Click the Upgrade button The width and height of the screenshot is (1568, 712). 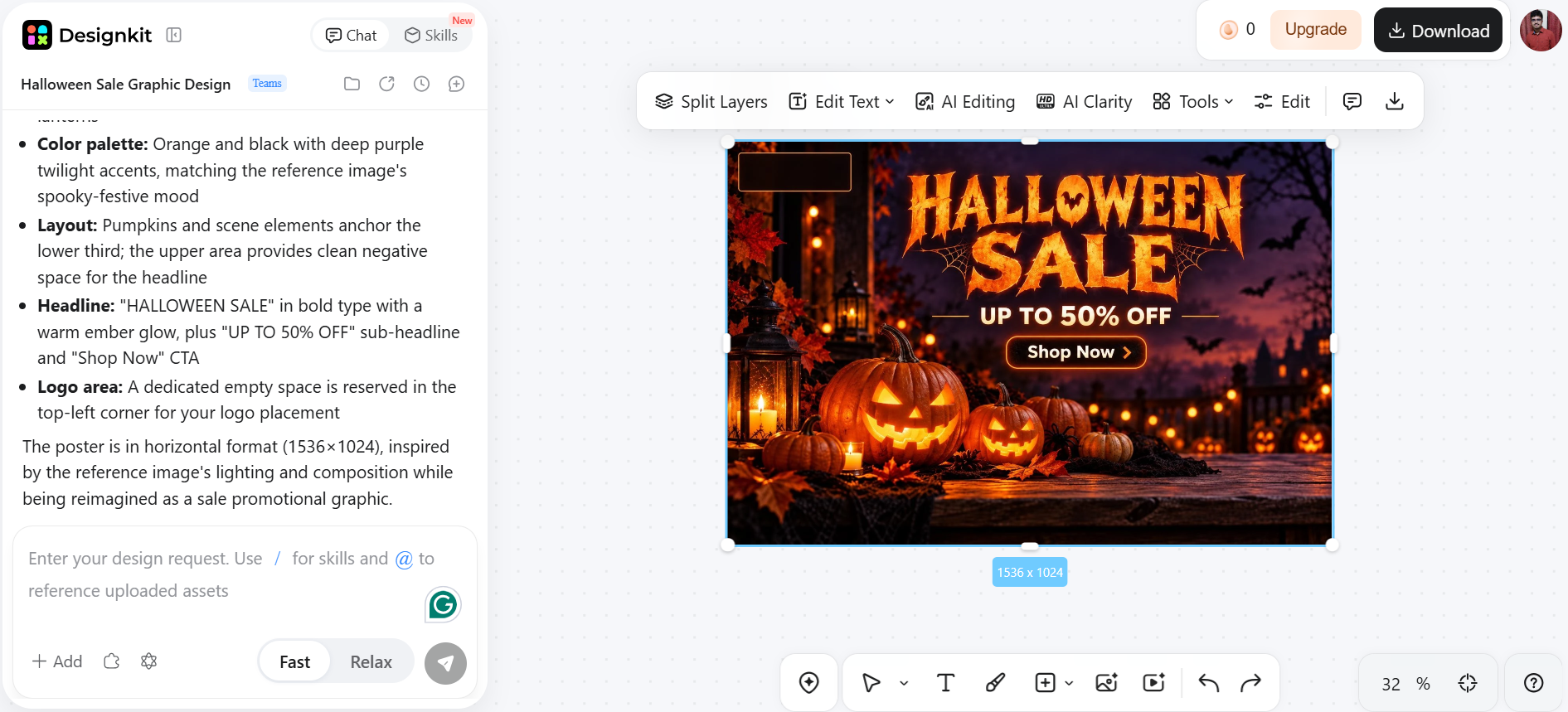point(1315,30)
